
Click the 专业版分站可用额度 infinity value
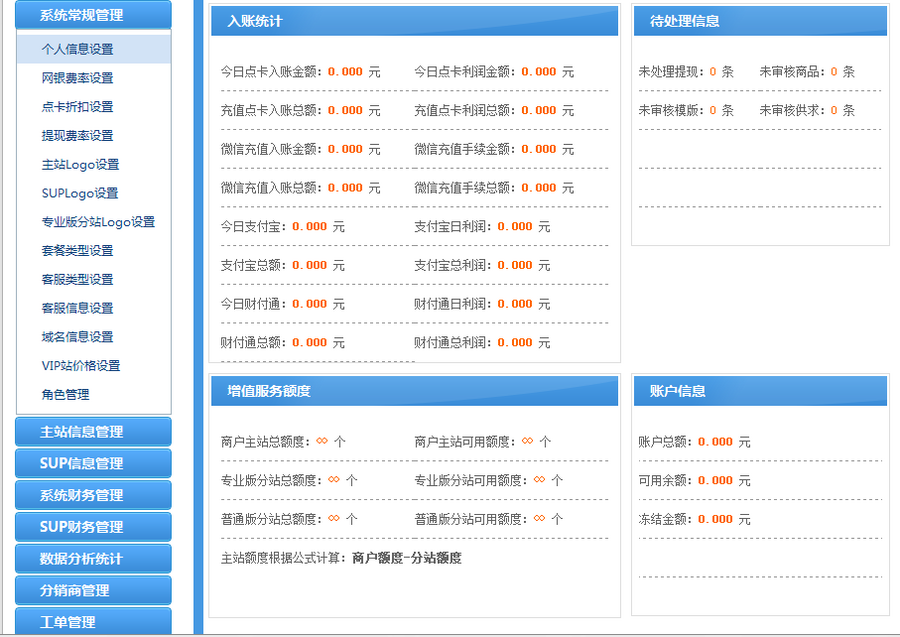pos(540,479)
